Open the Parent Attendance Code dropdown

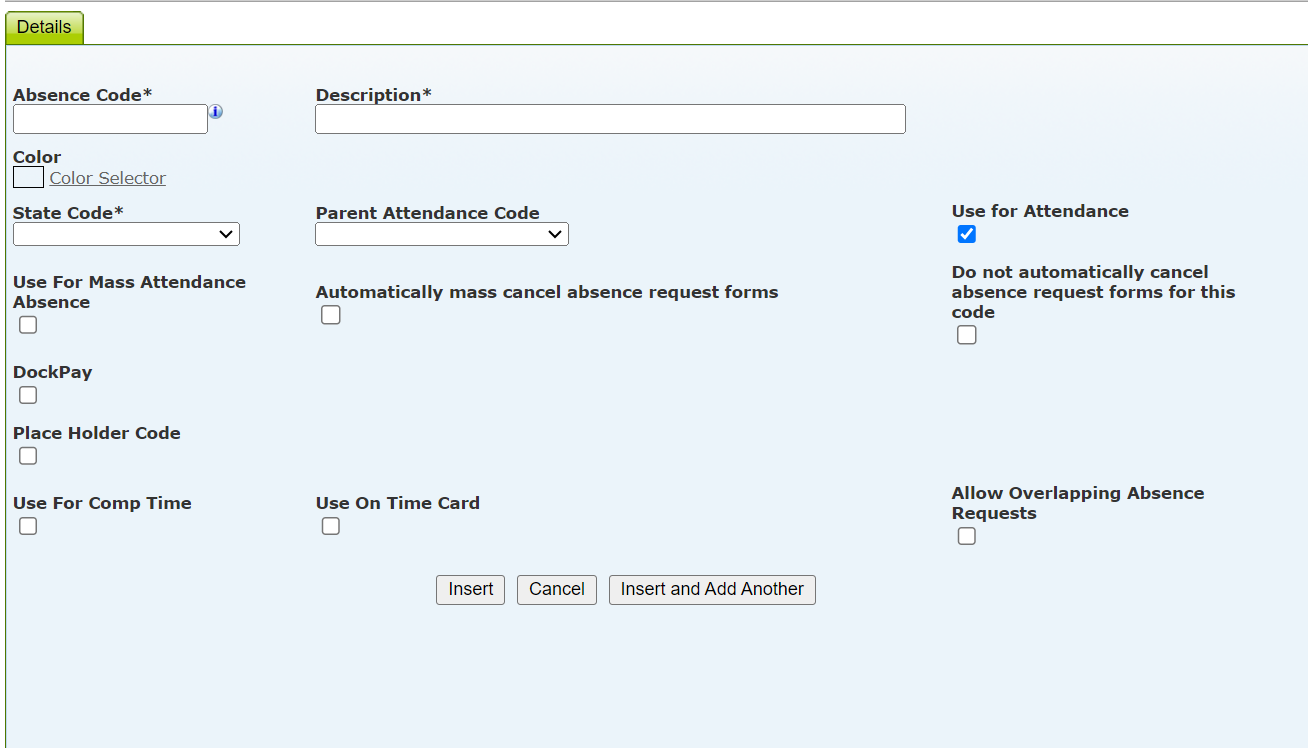click(442, 234)
